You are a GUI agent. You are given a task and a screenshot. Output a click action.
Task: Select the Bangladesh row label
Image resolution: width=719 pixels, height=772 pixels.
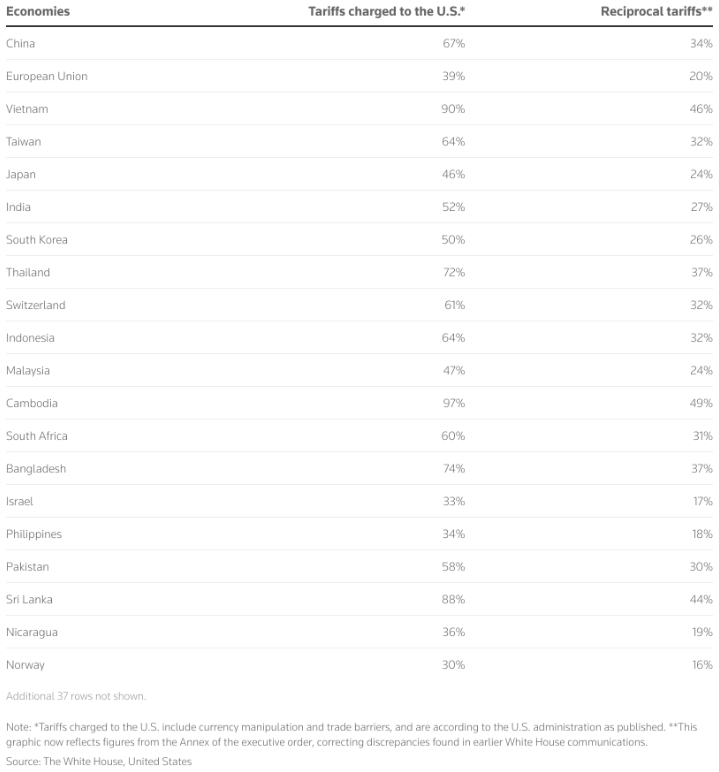click(x=36, y=469)
